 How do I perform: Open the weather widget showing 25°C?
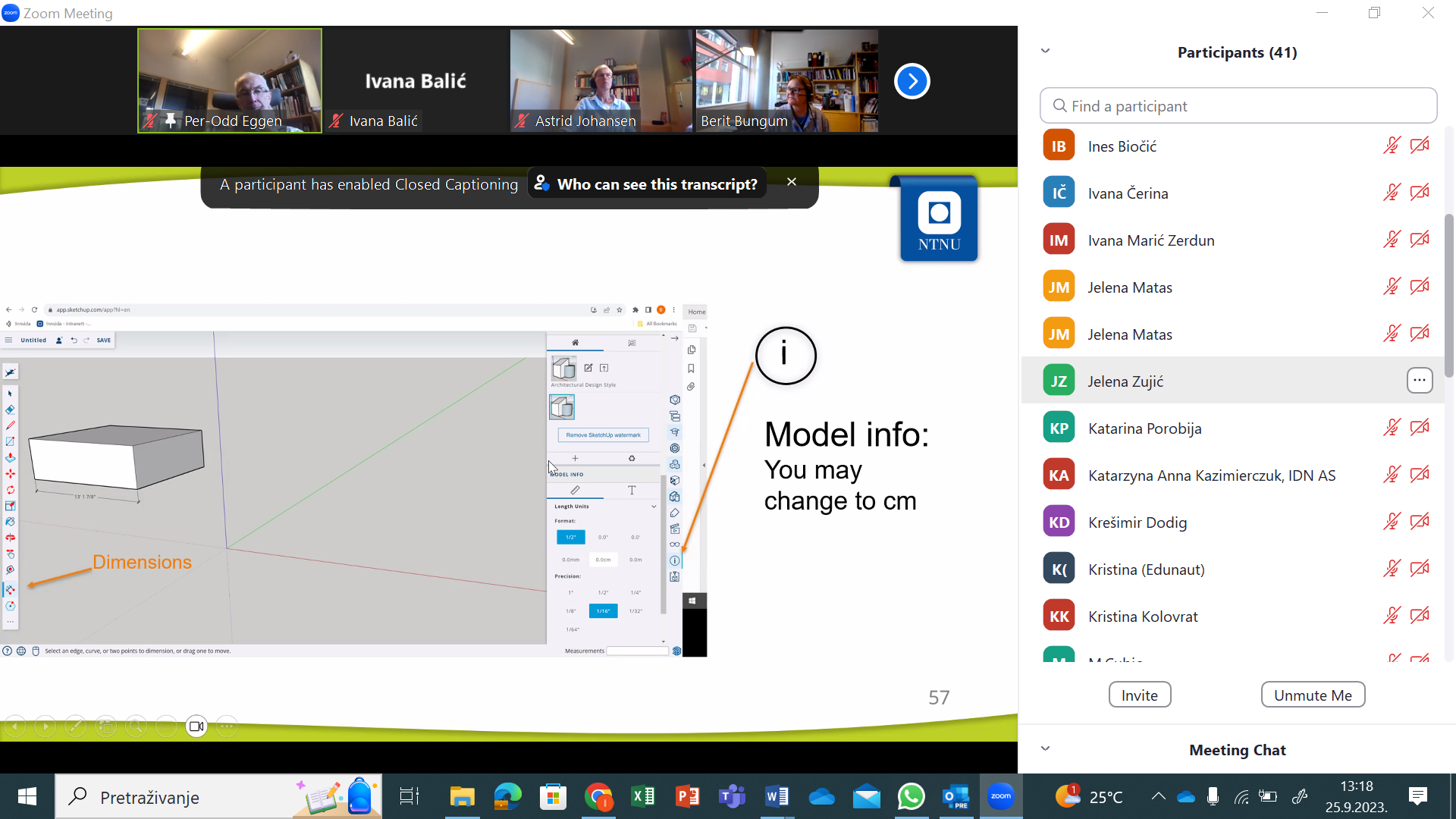coord(1088,796)
